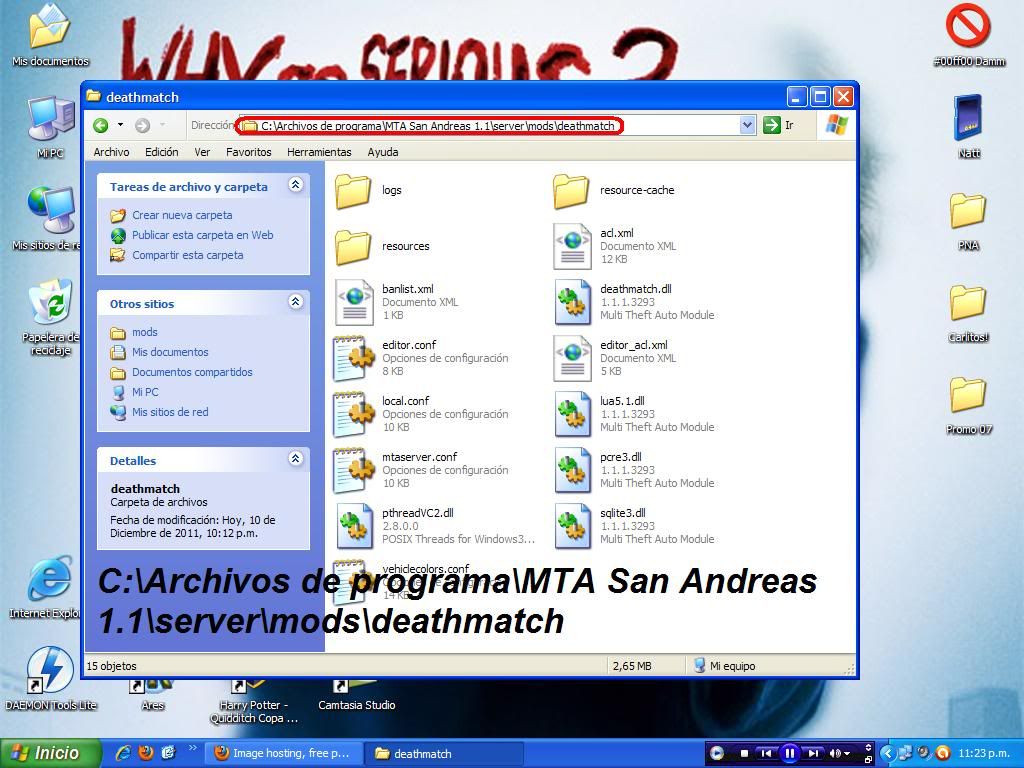Open the Inicio start menu
The image size is (1024, 768).
50,753
